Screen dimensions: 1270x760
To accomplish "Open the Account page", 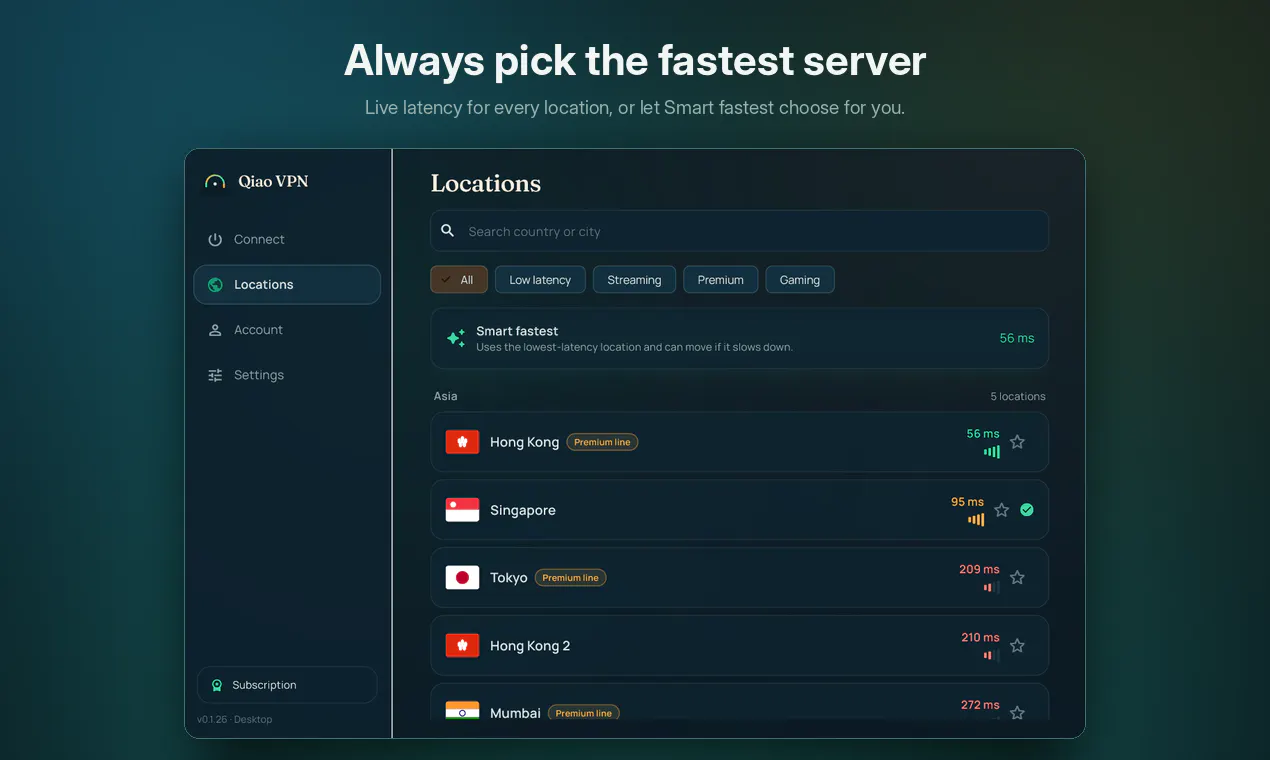I will (287, 330).
